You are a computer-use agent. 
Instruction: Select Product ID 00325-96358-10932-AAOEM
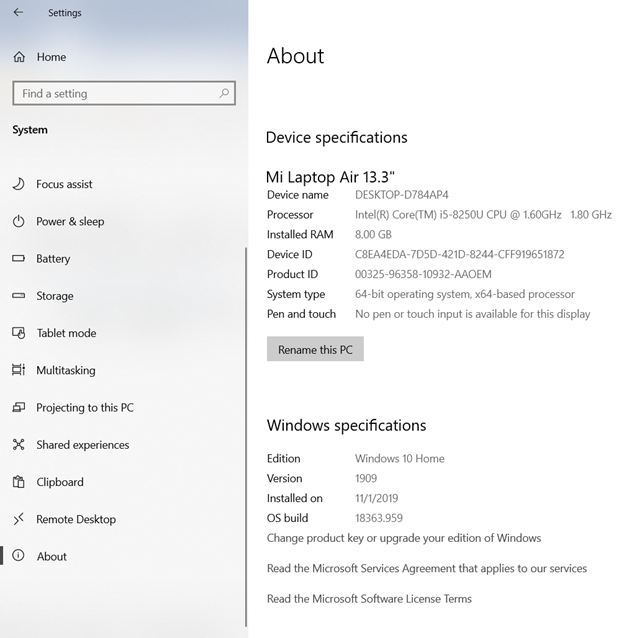[423, 275]
